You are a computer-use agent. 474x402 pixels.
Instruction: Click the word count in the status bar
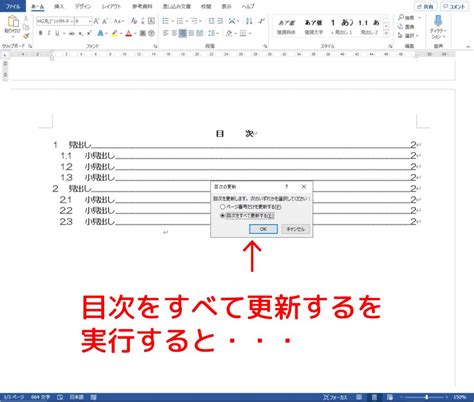[x=40, y=397]
